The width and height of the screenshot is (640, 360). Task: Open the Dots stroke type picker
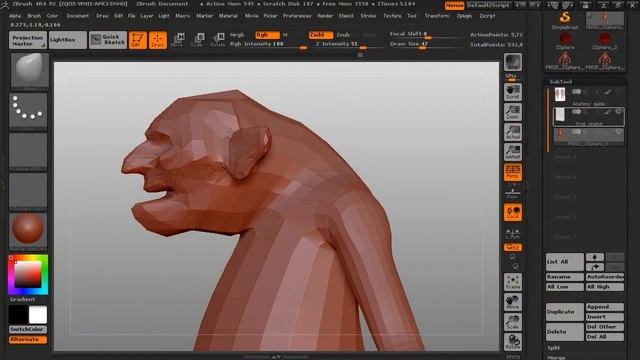click(x=28, y=112)
